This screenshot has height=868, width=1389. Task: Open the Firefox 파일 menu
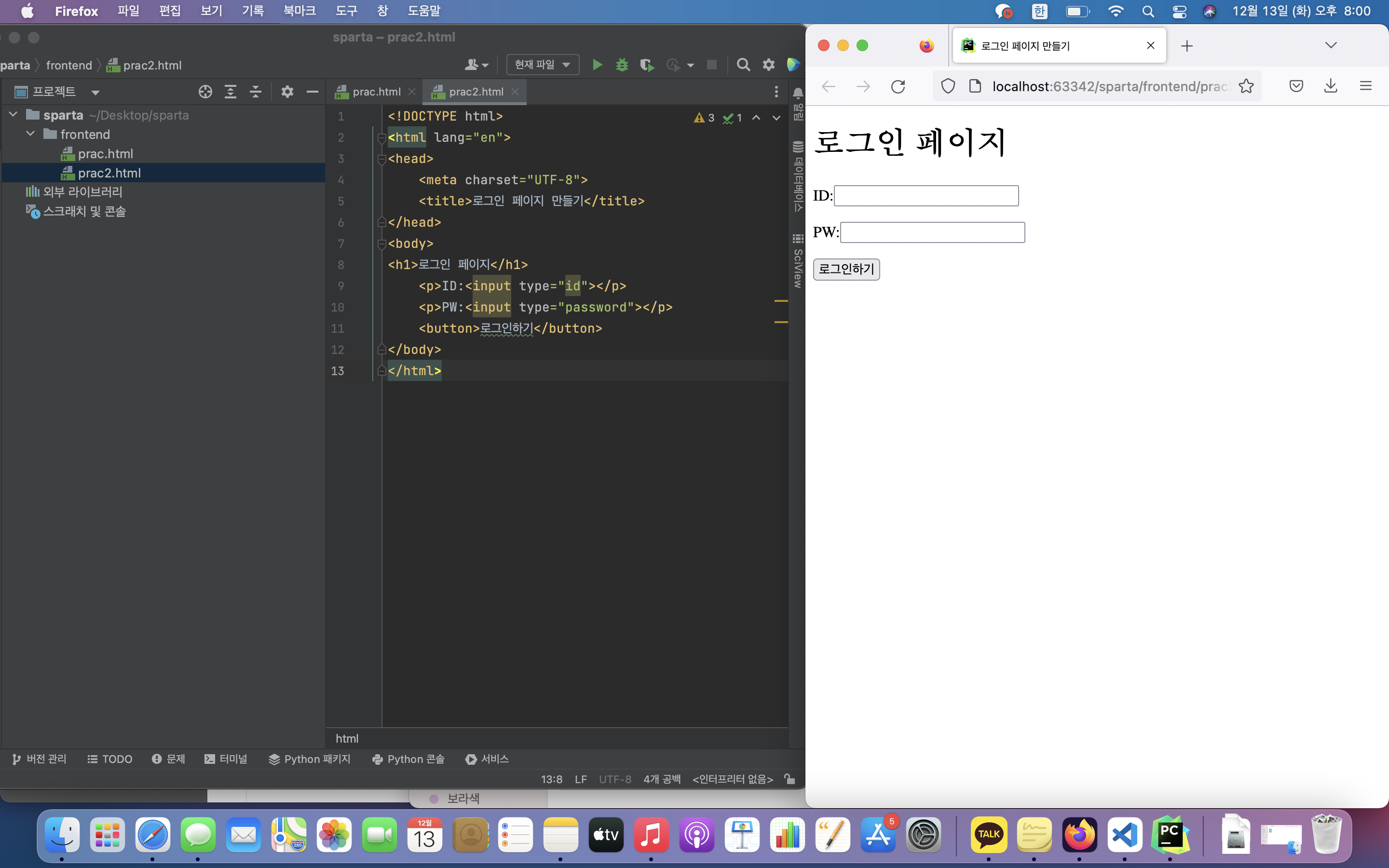click(129, 11)
